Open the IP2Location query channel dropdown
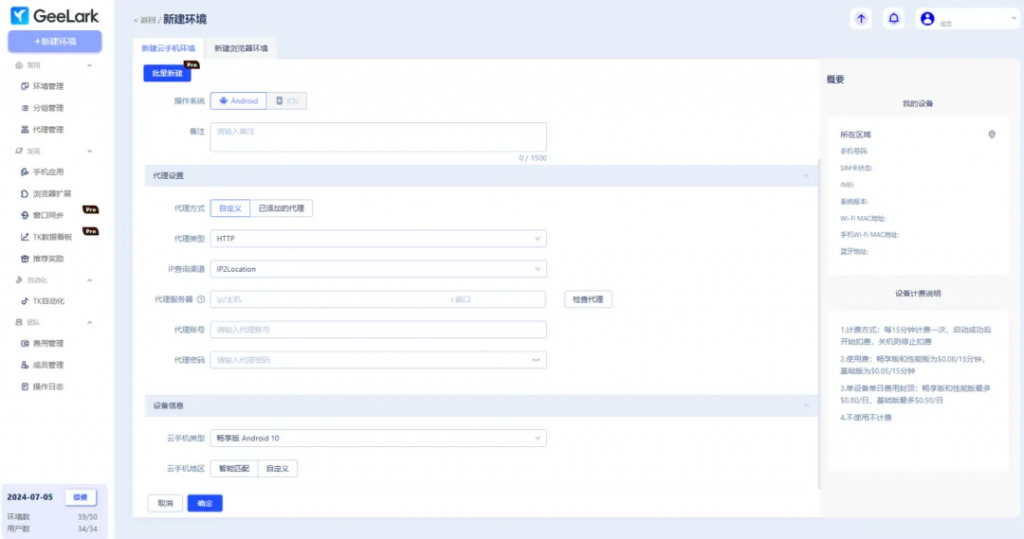This screenshot has height=539, width=1024. point(378,269)
